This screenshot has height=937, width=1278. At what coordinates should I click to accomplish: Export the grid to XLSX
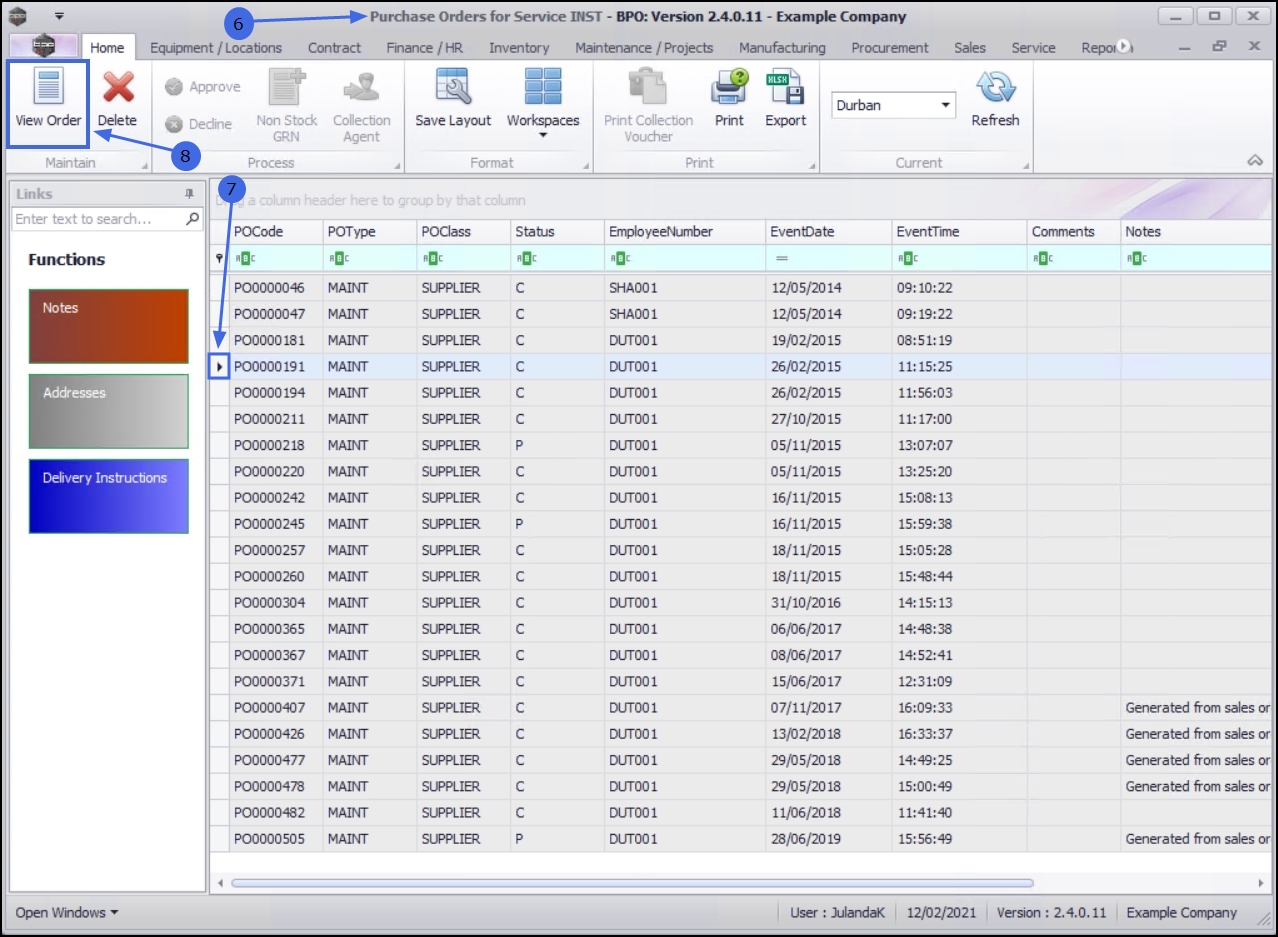pos(785,88)
